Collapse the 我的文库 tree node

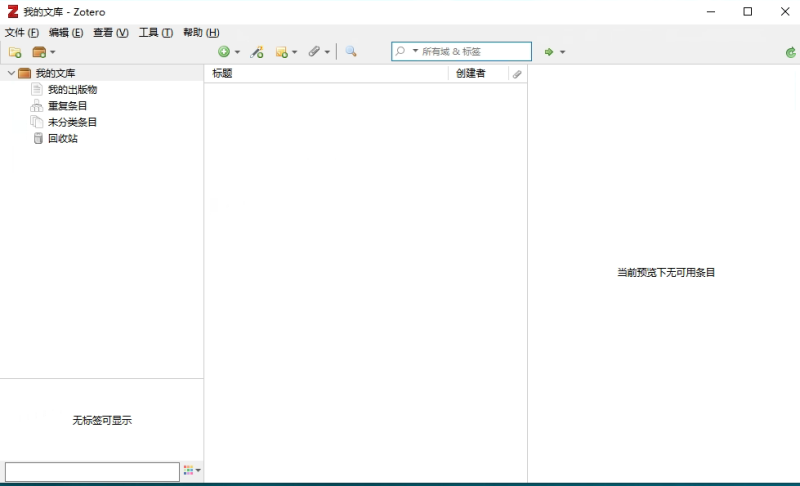(11, 73)
